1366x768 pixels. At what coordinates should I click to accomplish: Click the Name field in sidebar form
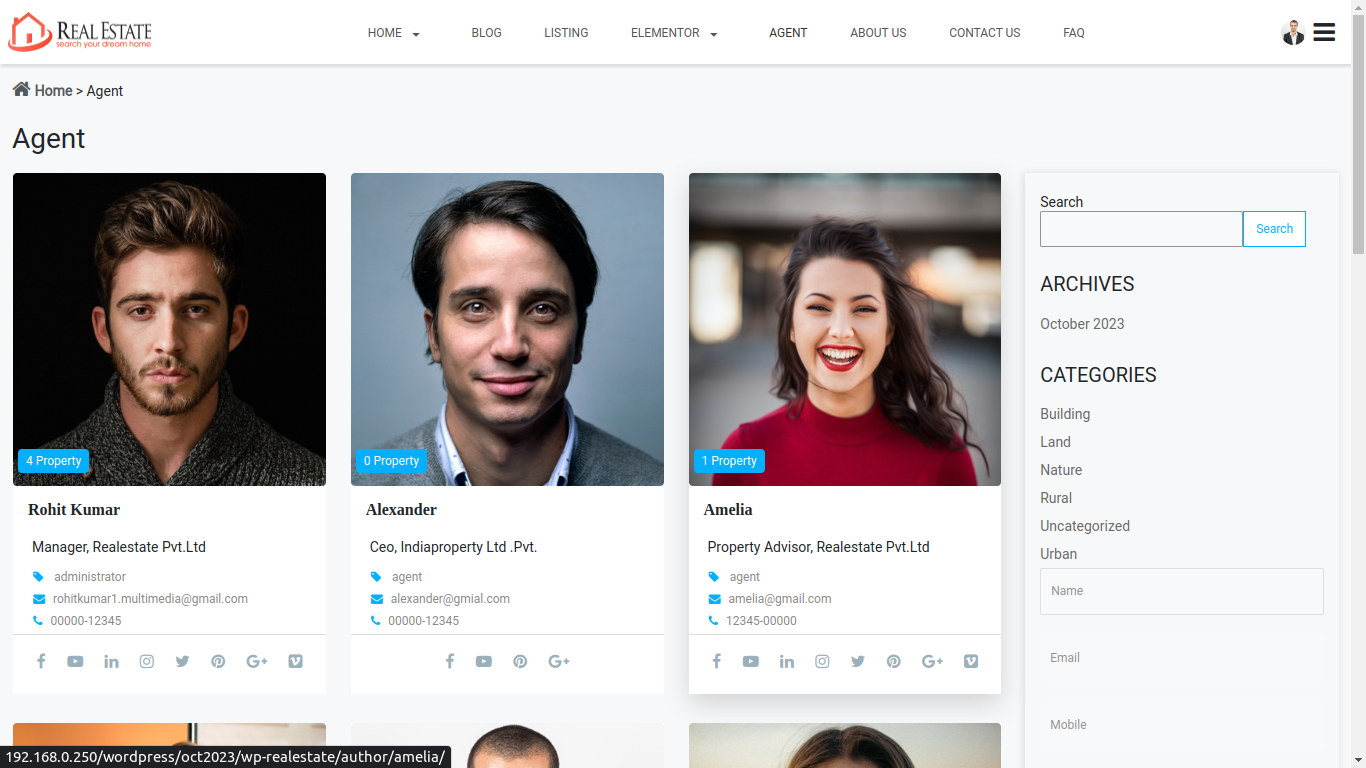[x=1181, y=591]
